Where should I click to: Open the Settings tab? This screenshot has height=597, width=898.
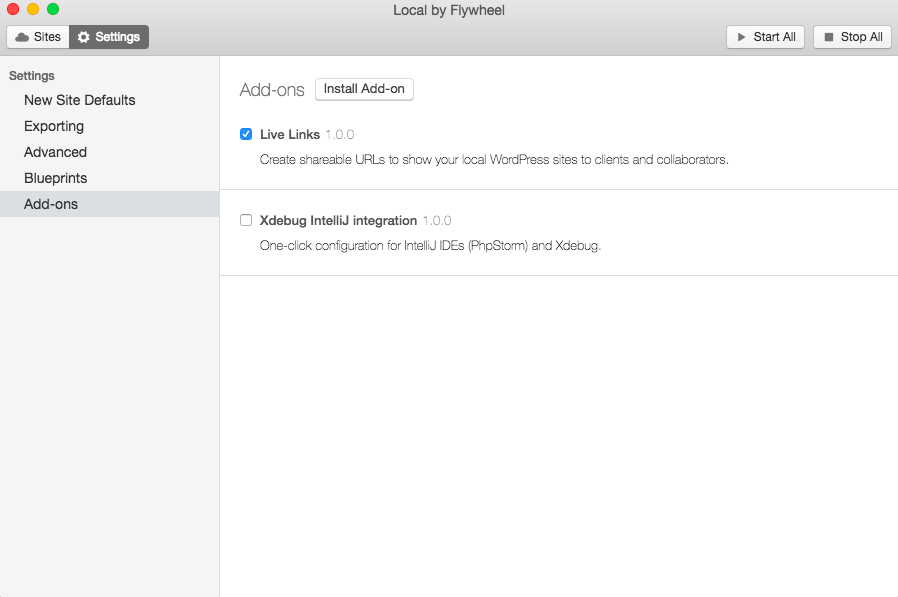pos(109,37)
